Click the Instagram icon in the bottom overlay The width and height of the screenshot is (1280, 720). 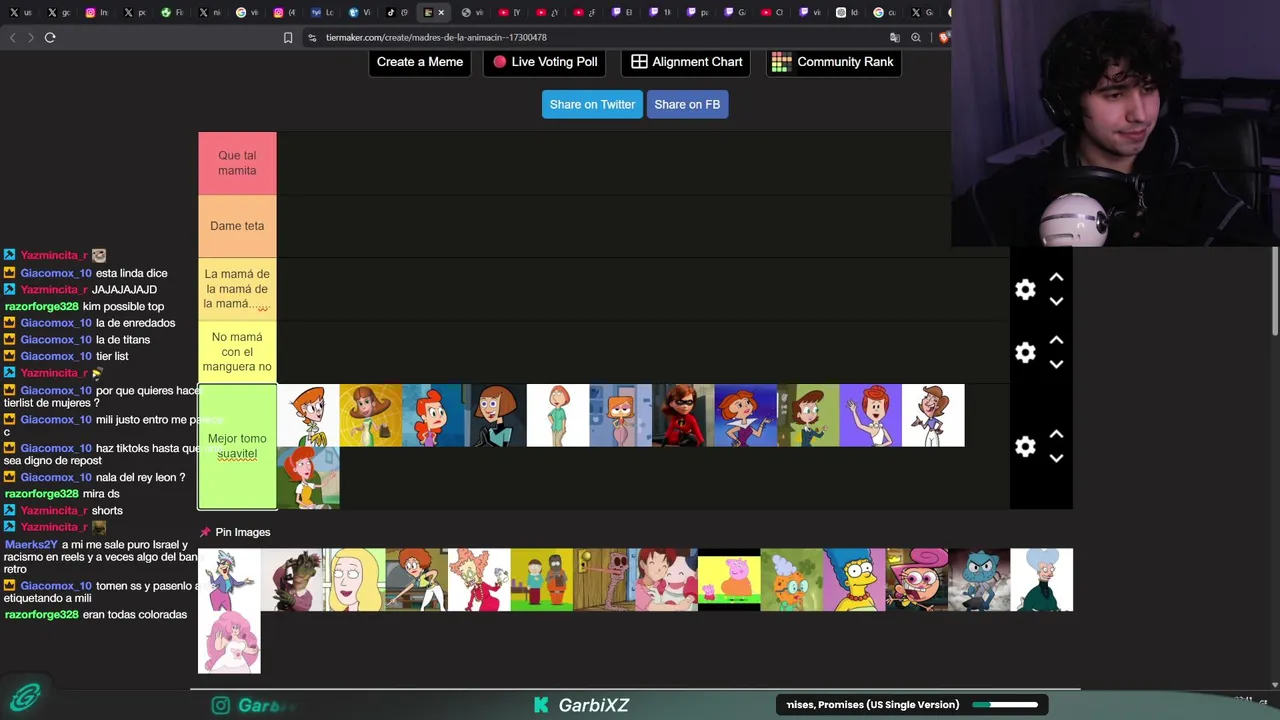click(x=221, y=705)
